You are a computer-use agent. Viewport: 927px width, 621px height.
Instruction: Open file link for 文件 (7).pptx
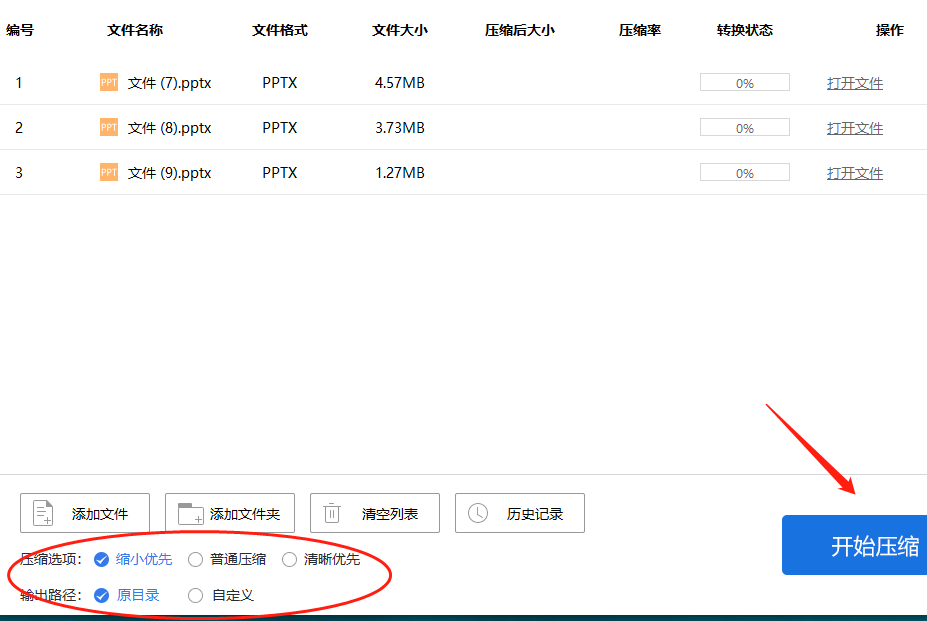point(855,83)
